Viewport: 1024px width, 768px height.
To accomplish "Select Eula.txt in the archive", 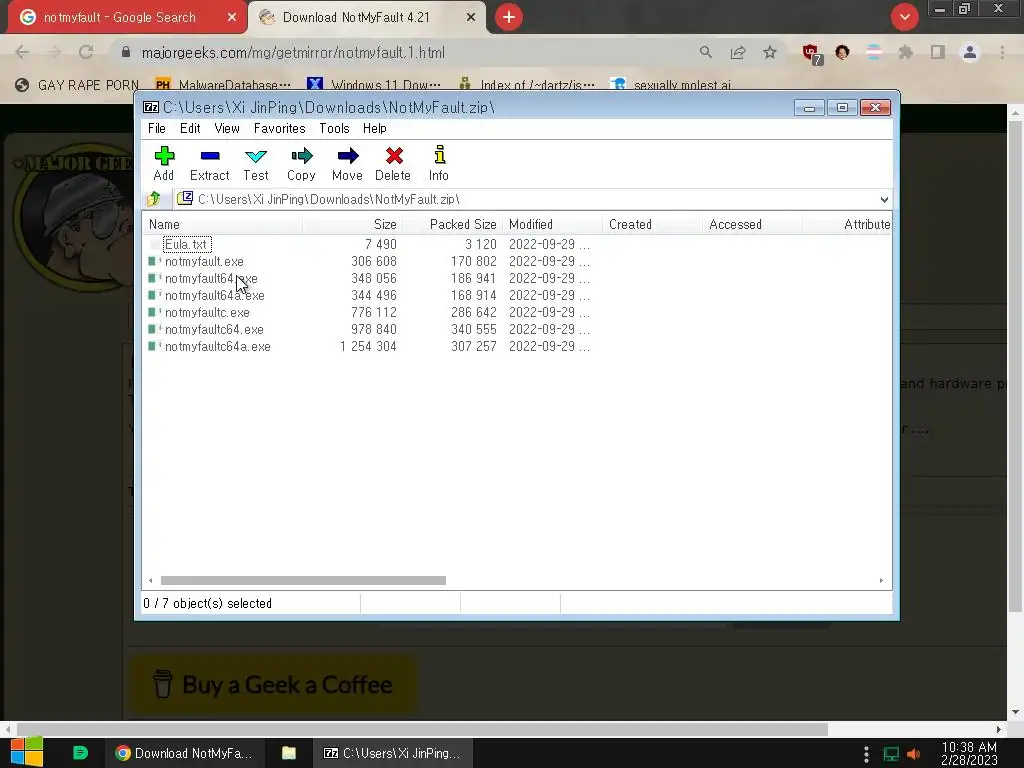I will (187, 244).
